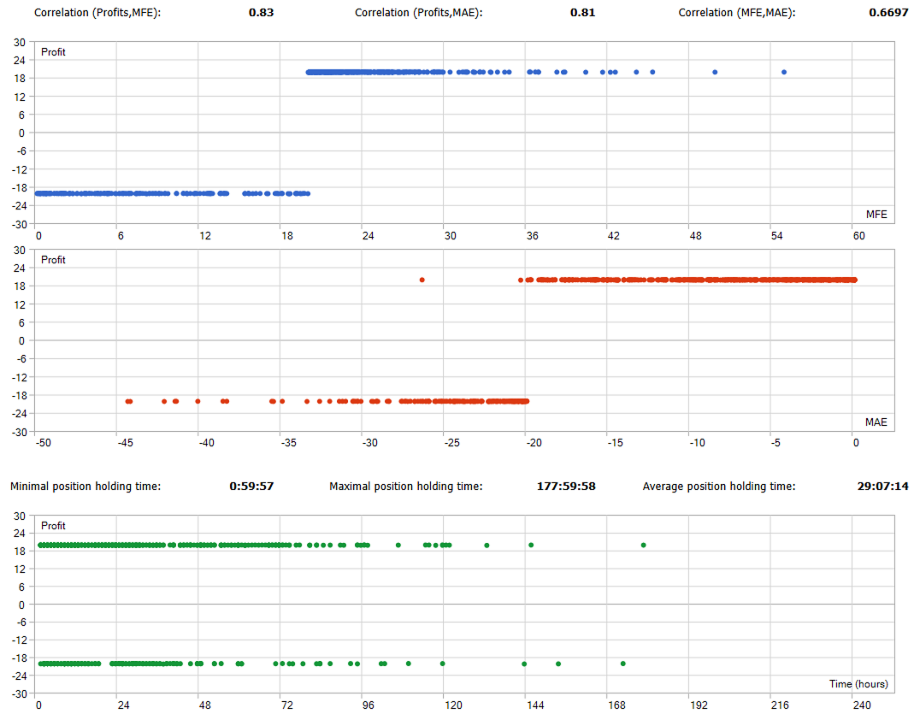Click the lone red outlier near MAE -26

click(x=422, y=280)
